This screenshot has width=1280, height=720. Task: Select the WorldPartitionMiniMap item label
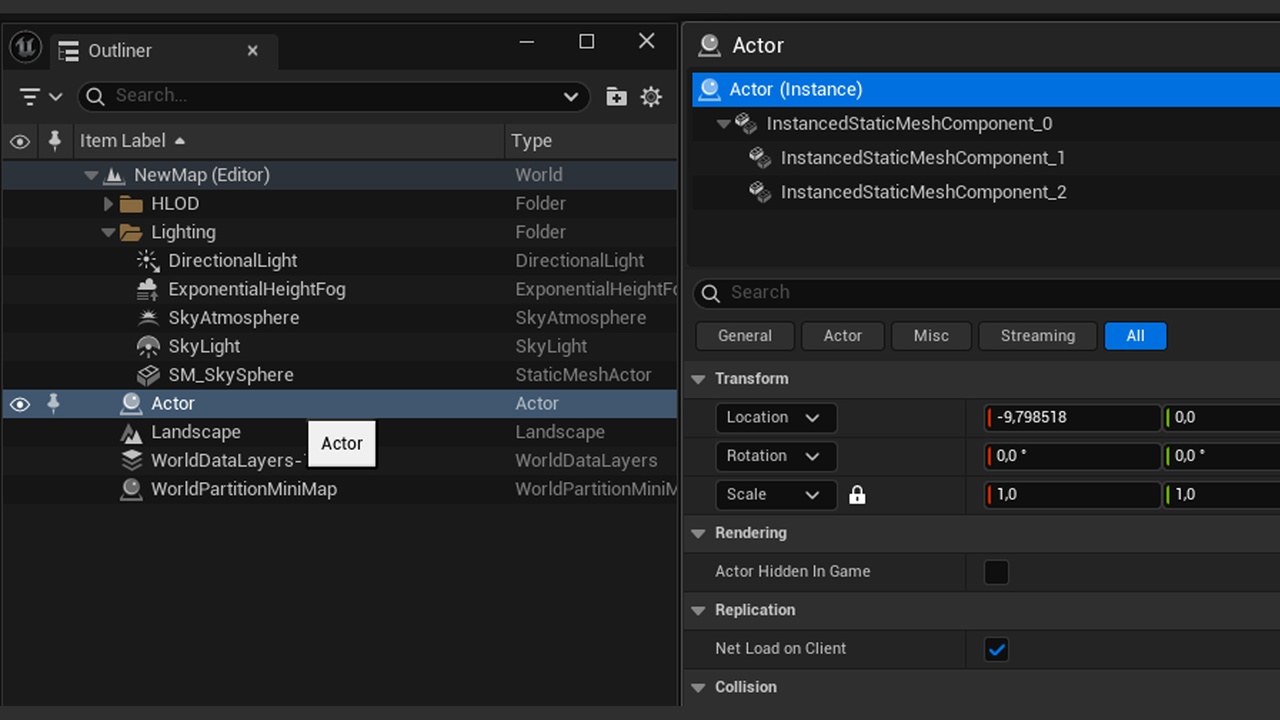(244, 490)
